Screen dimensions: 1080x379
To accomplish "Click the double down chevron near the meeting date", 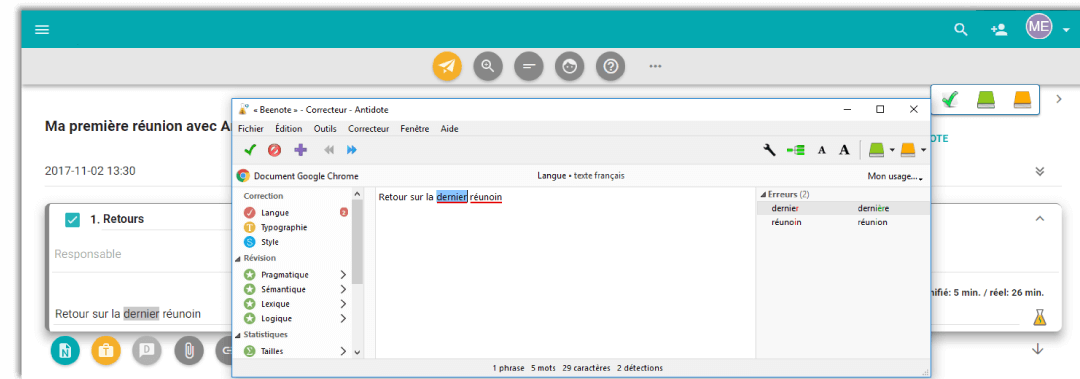I will [1040, 171].
